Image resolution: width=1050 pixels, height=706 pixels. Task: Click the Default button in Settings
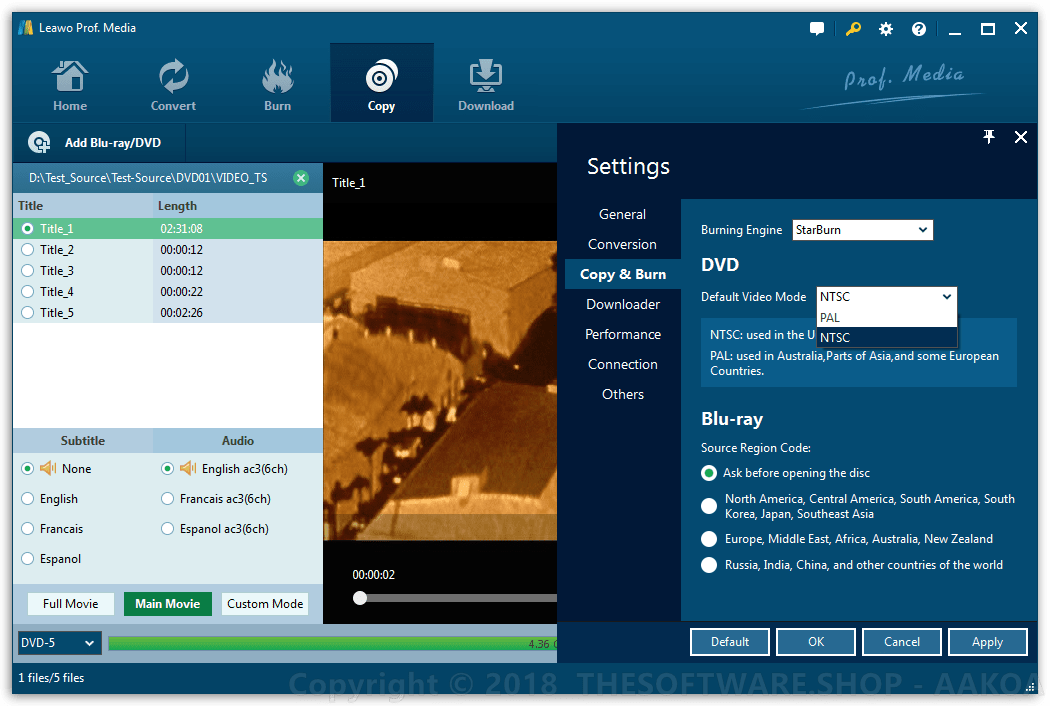(x=730, y=642)
